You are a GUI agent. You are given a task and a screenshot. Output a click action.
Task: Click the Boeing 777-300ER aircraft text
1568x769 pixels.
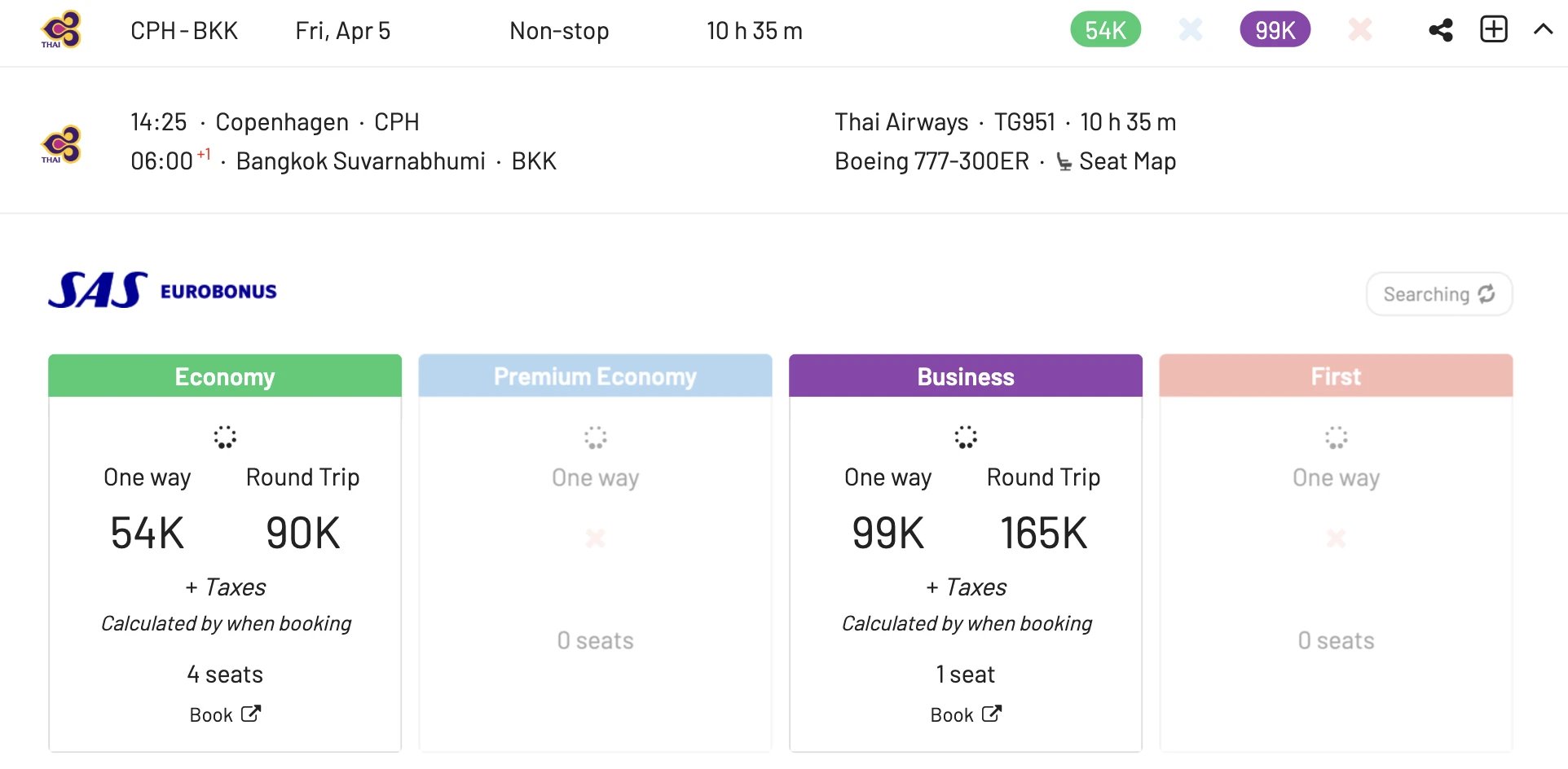[x=932, y=161]
